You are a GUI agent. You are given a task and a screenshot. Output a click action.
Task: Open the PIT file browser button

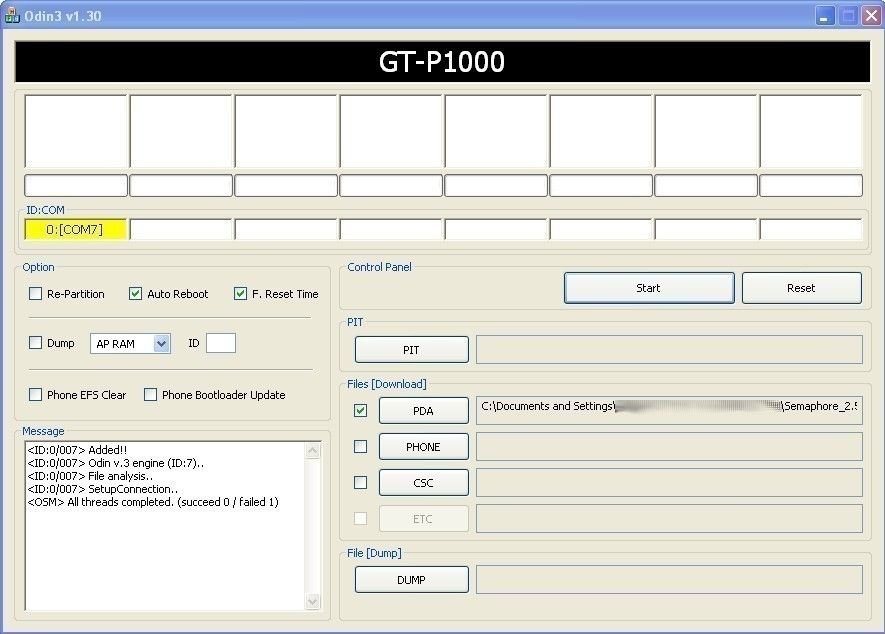click(411, 350)
